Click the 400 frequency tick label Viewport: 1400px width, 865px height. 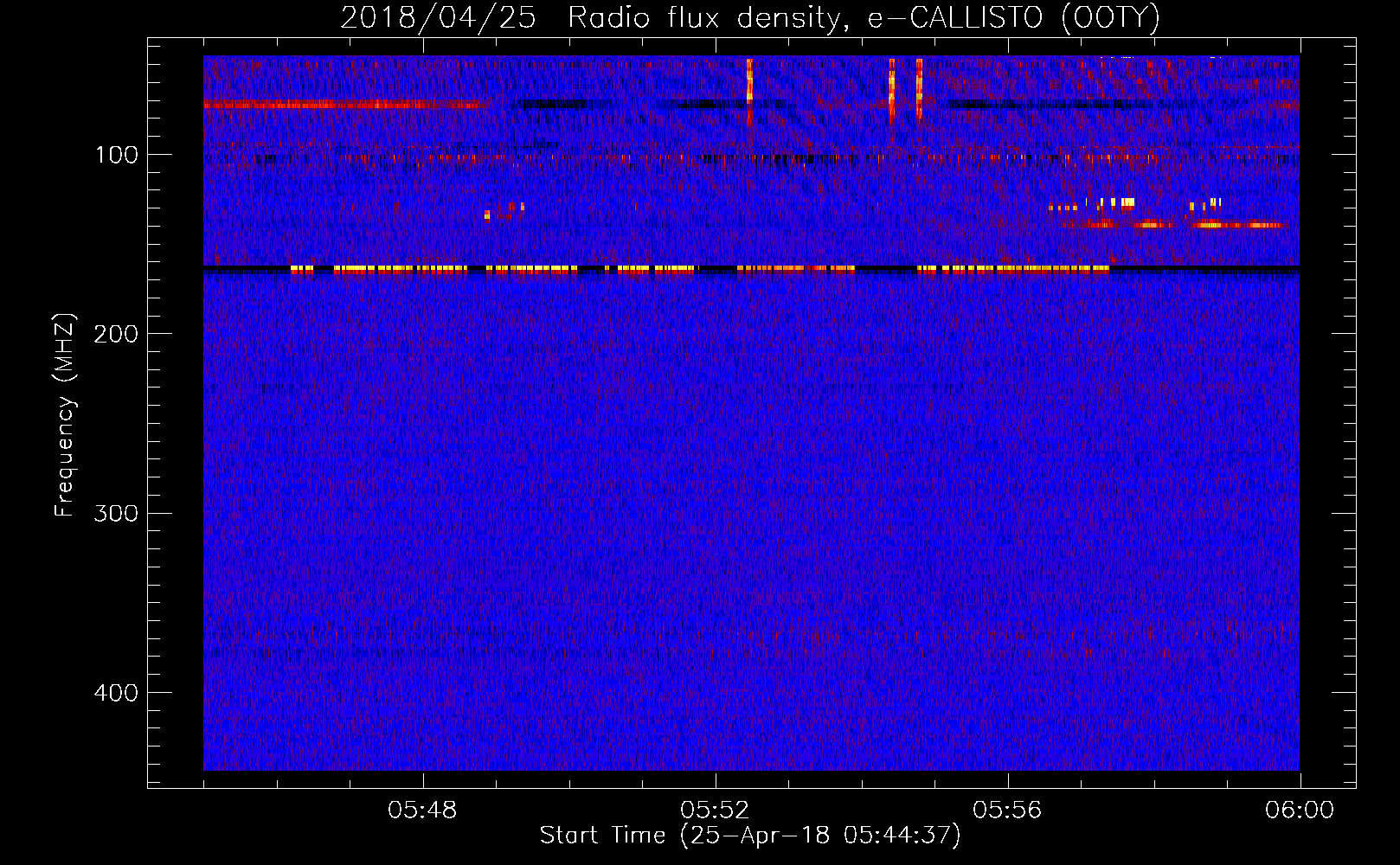coord(116,693)
